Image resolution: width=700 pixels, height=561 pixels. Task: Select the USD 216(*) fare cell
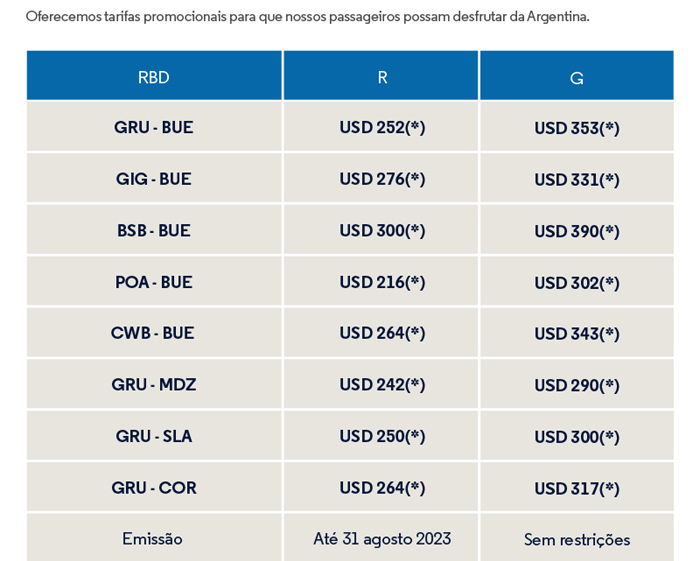[x=381, y=281]
